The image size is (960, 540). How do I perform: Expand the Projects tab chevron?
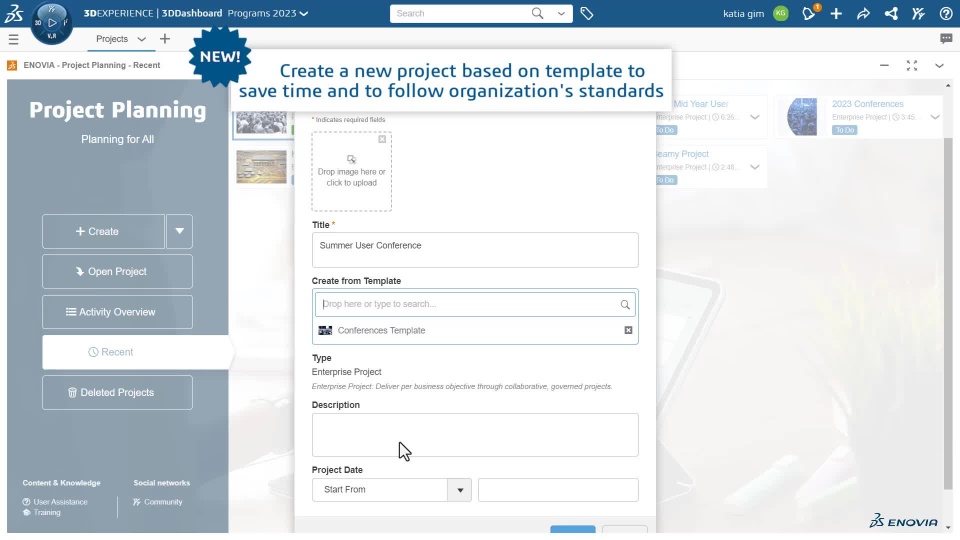click(x=141, y=39)
